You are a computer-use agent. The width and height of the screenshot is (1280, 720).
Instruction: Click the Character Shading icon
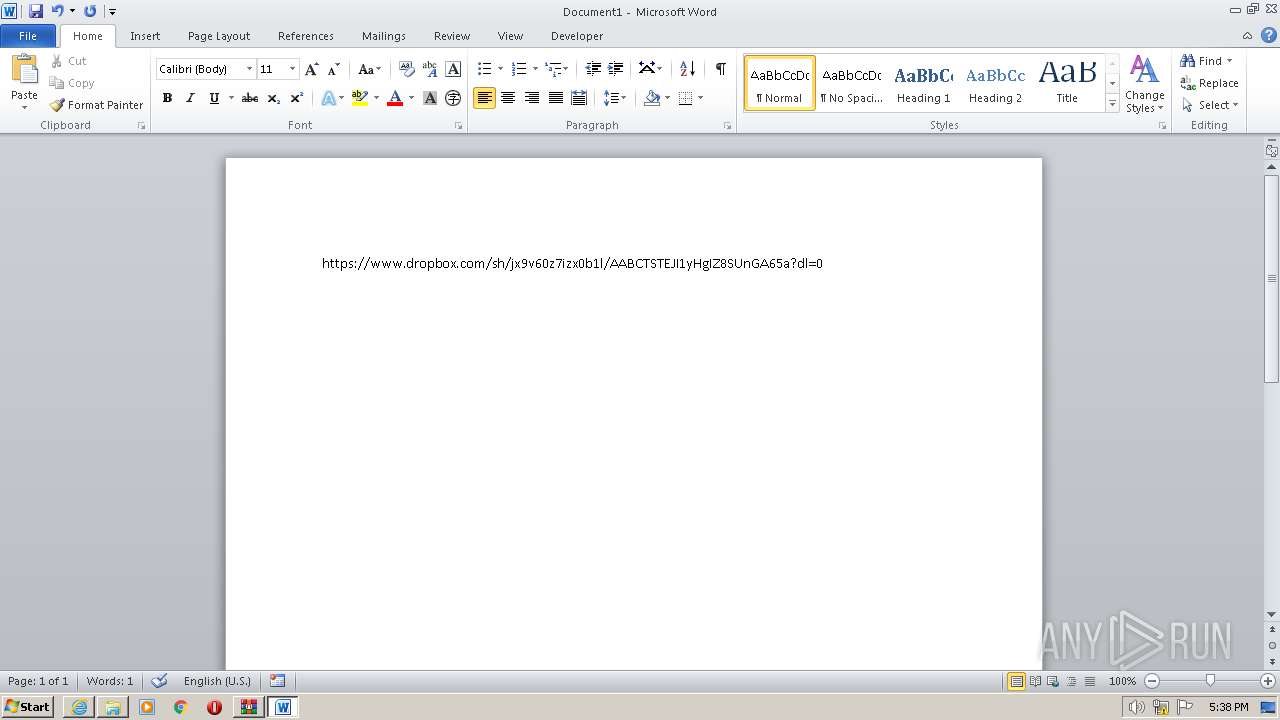coord(430,98)
